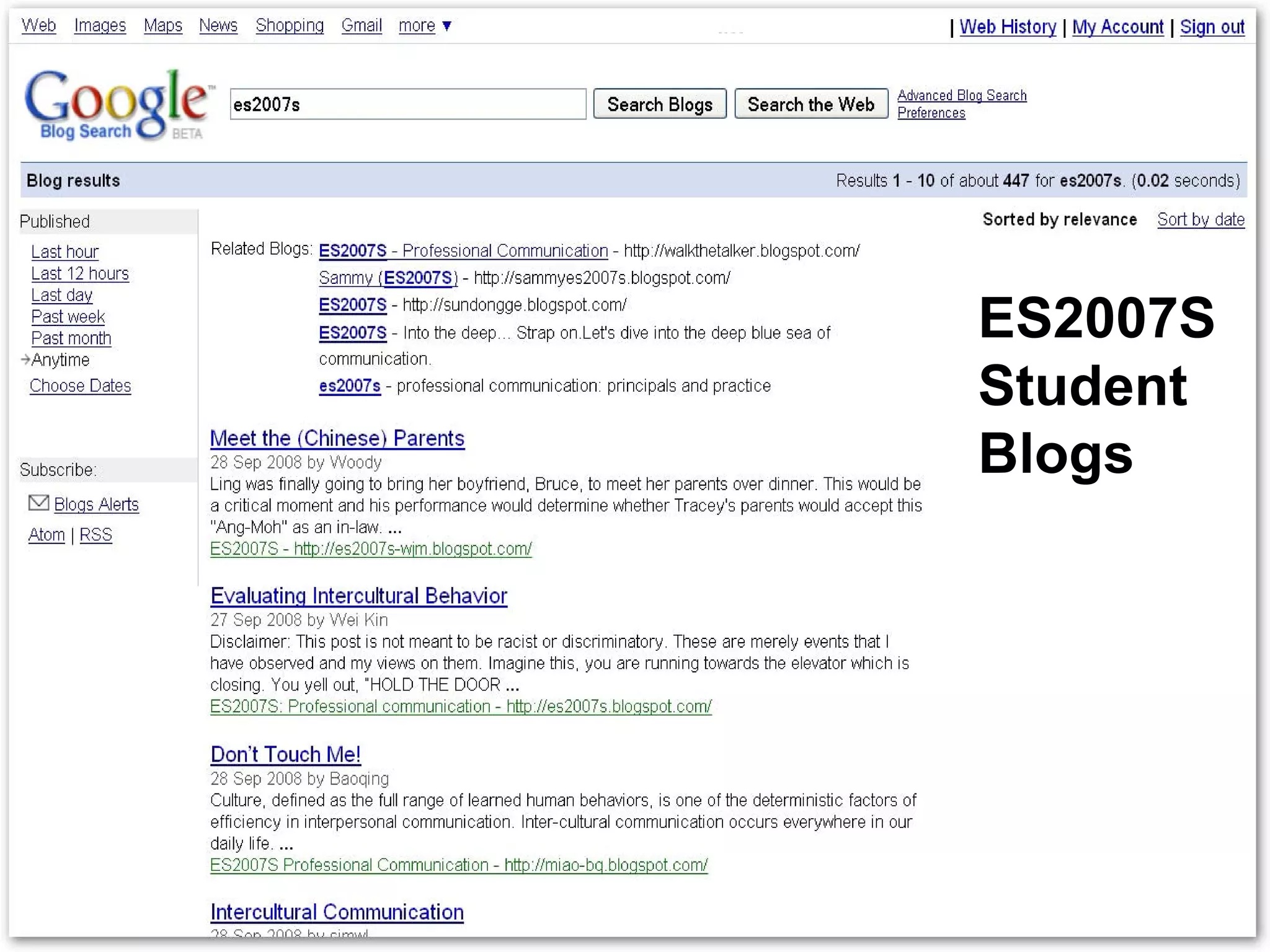Click Sign out link
1270x952 pixels.
[x=1212, y=27]
